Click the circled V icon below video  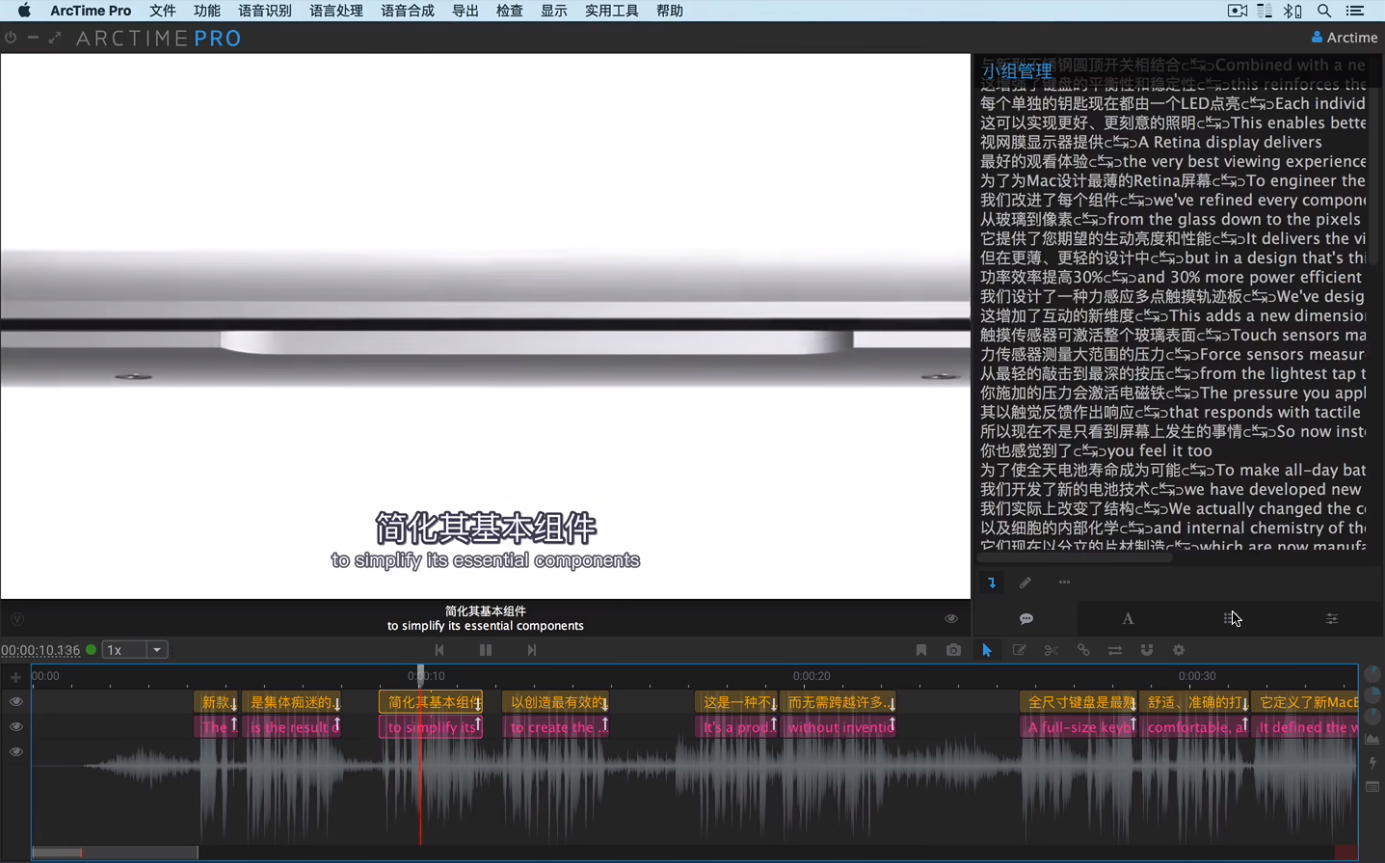click(x=17, y=619)
